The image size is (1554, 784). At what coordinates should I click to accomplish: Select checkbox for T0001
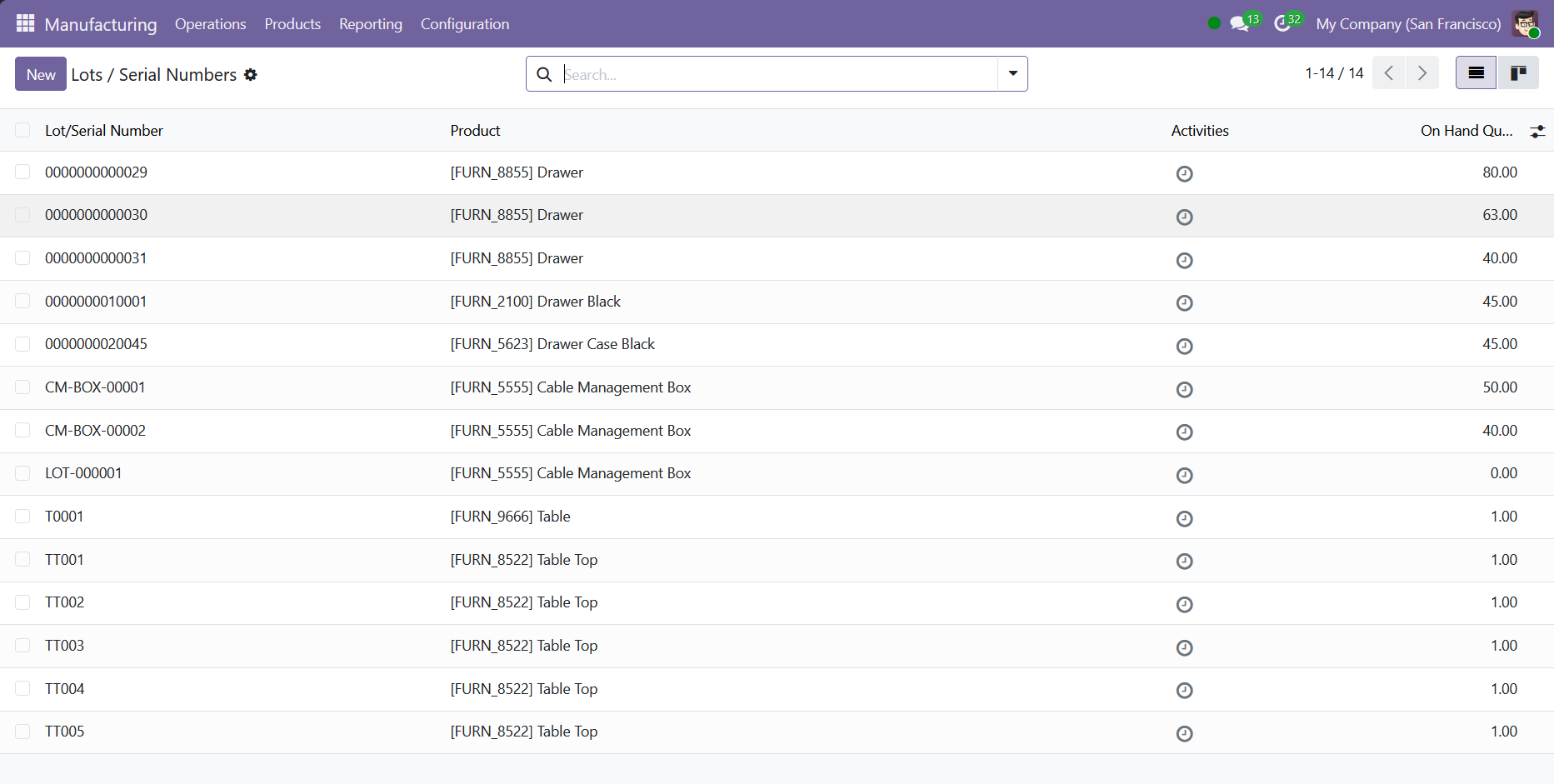click(22, 516)
